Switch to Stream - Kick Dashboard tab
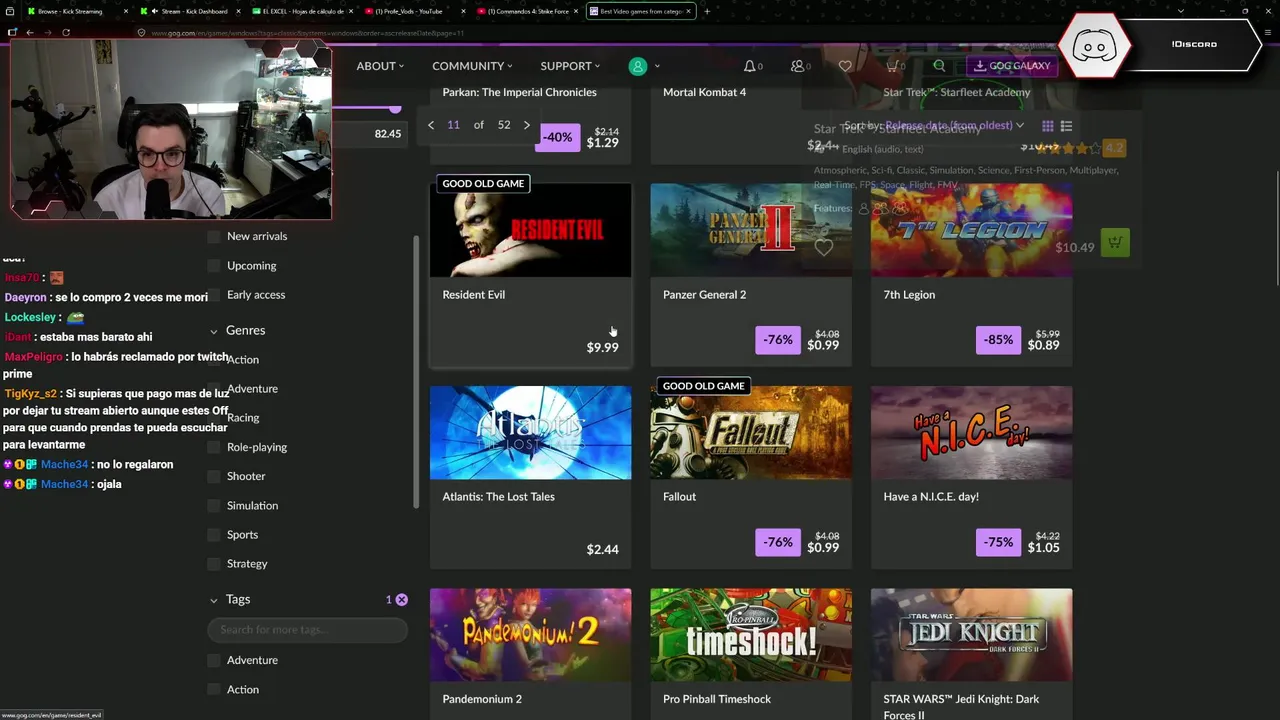1280x720 pixels. [x=190, y=11]
